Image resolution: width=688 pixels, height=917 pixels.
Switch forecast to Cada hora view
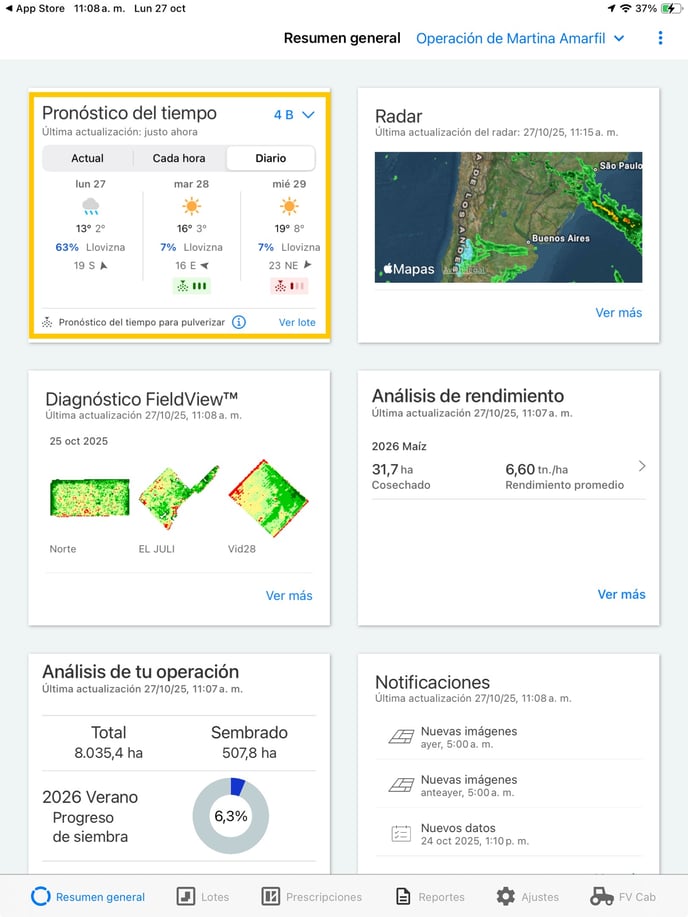pos(179,158)
